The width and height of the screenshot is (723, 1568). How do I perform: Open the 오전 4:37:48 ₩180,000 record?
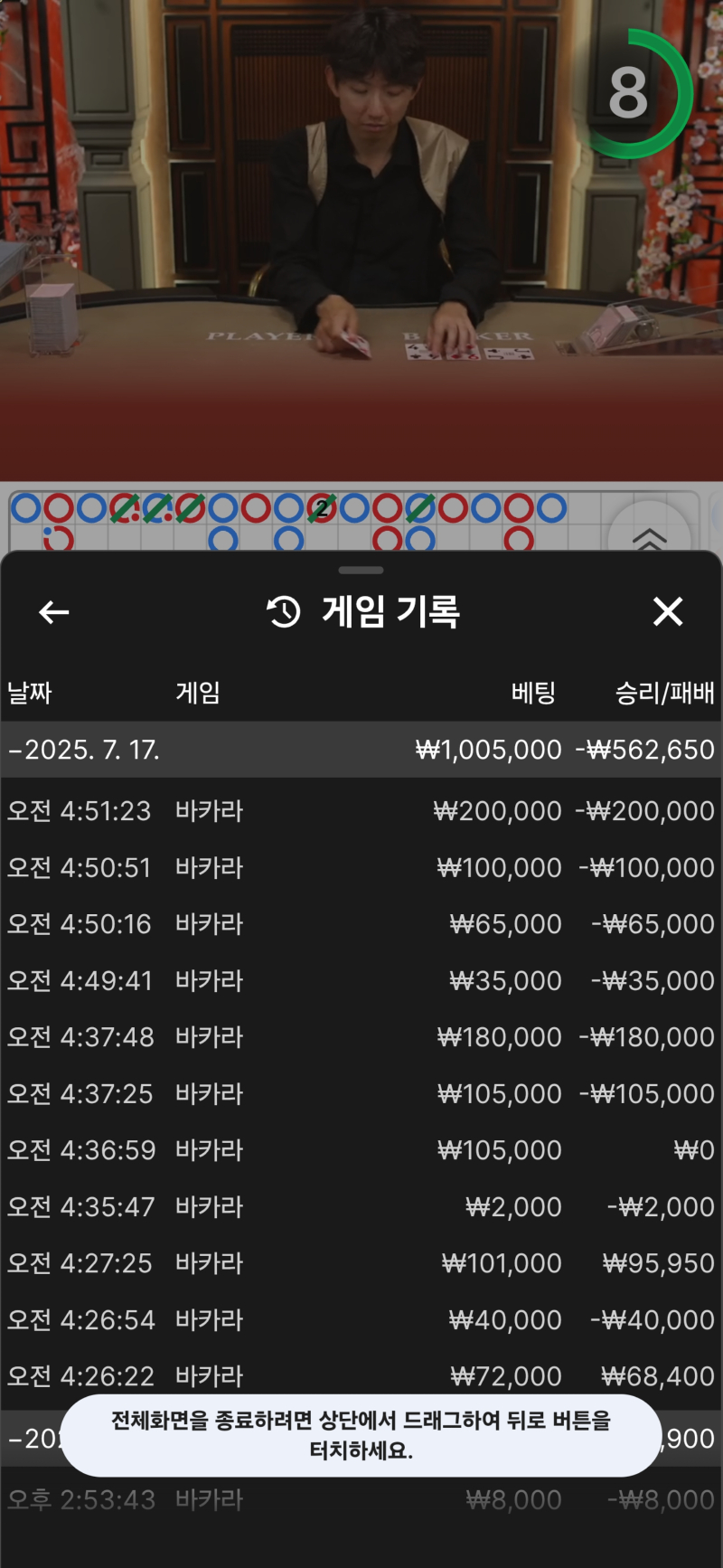361,1037
